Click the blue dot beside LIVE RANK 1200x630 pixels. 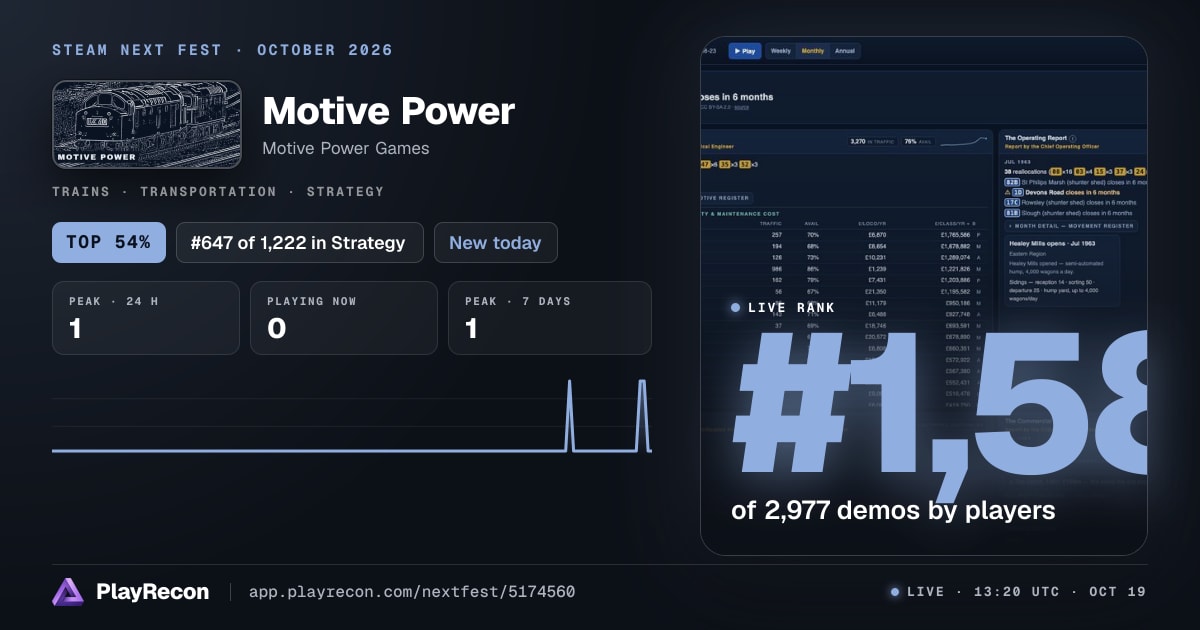736,308
